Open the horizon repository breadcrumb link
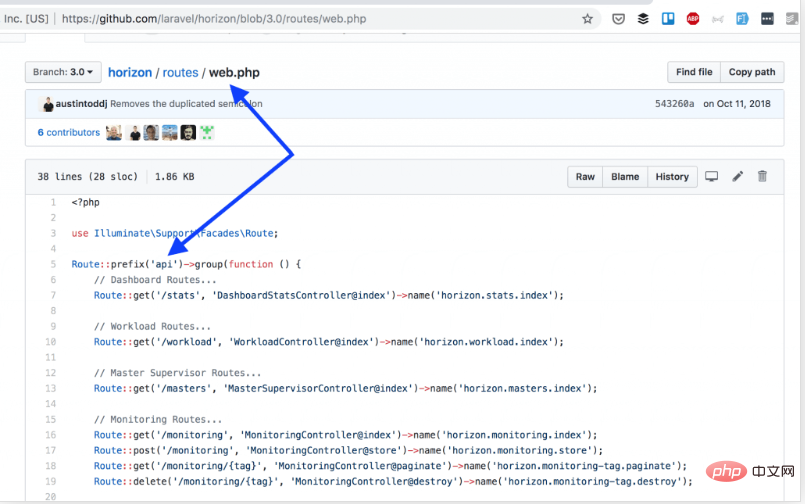The height and width of the screenshot is (504, 805). point(130,72)
